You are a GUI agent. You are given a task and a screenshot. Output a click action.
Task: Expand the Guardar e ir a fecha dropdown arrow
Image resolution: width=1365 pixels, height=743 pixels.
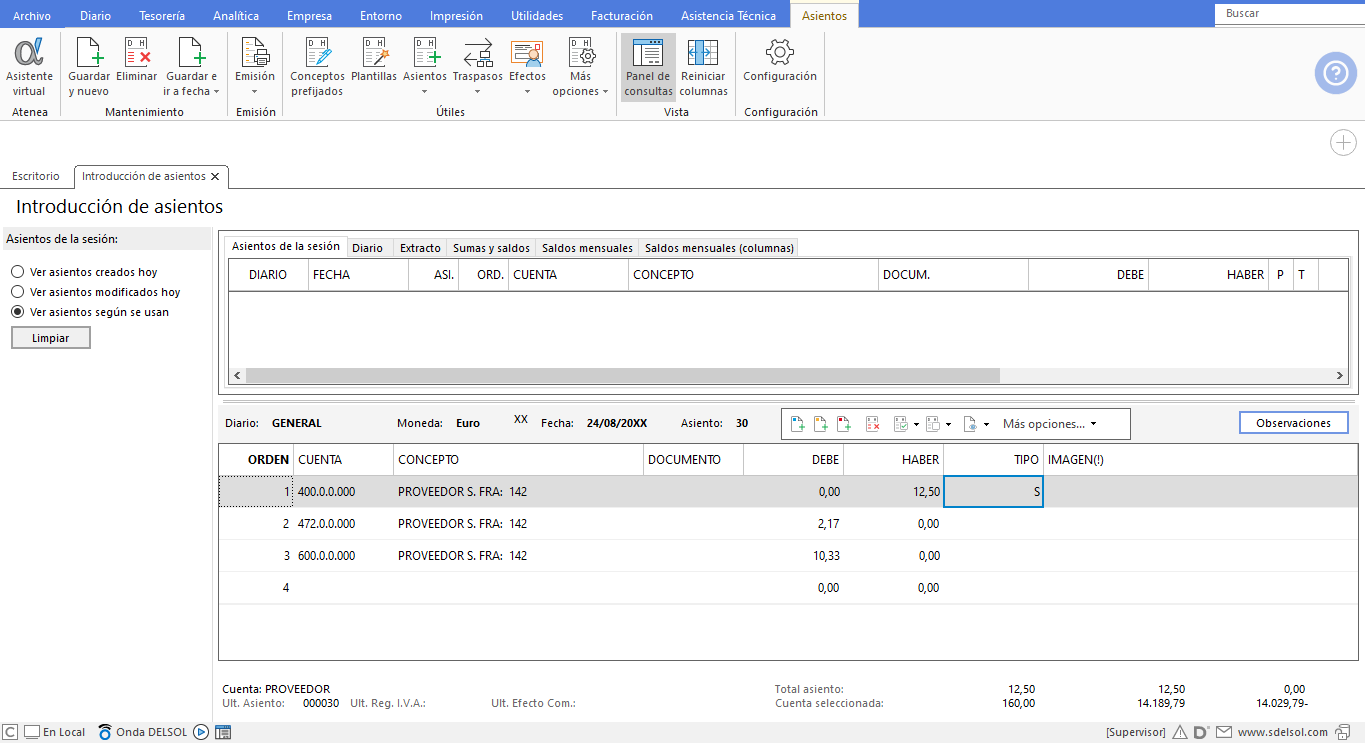217,92
